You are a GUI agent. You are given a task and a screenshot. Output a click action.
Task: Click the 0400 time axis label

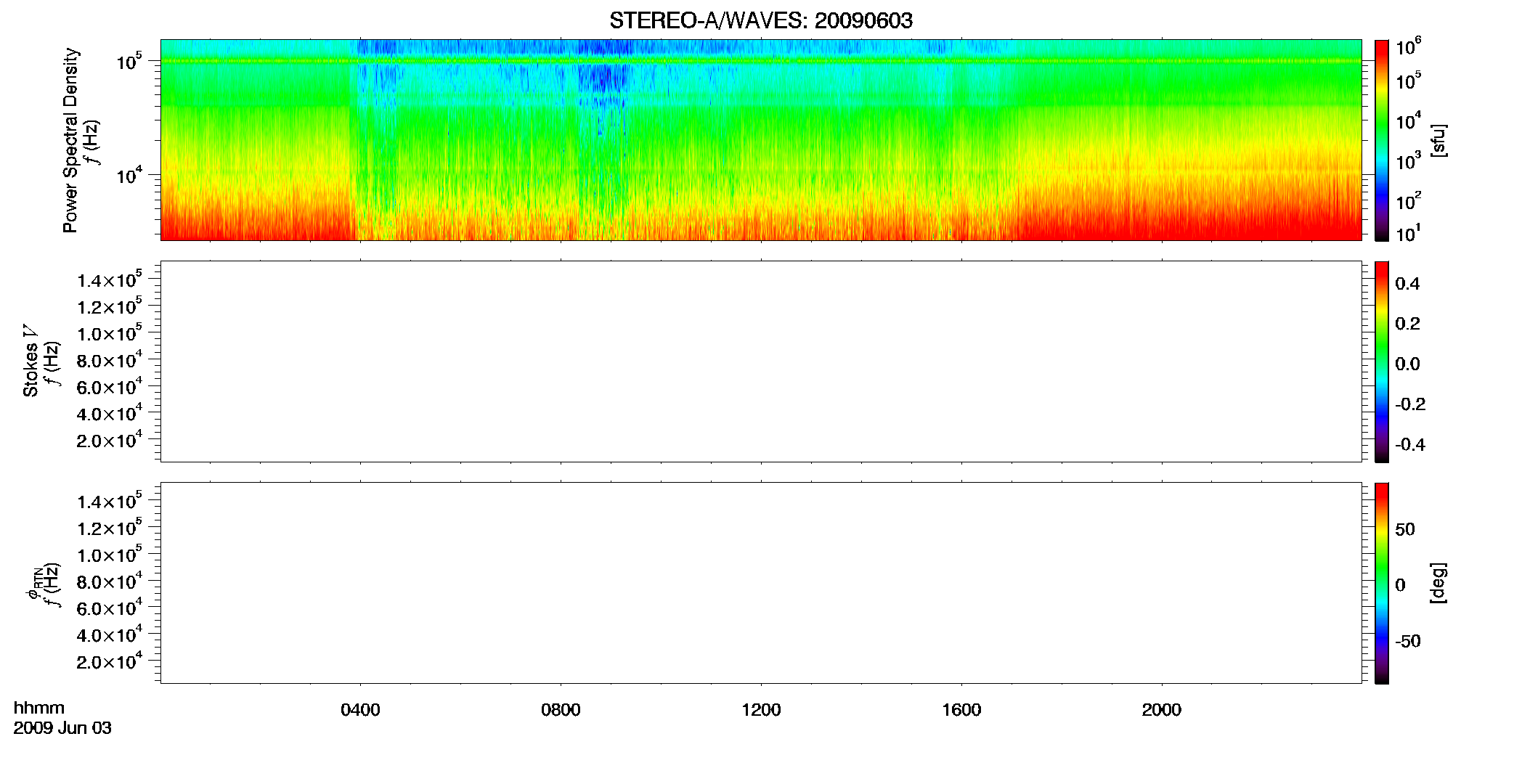pos(360,710)
